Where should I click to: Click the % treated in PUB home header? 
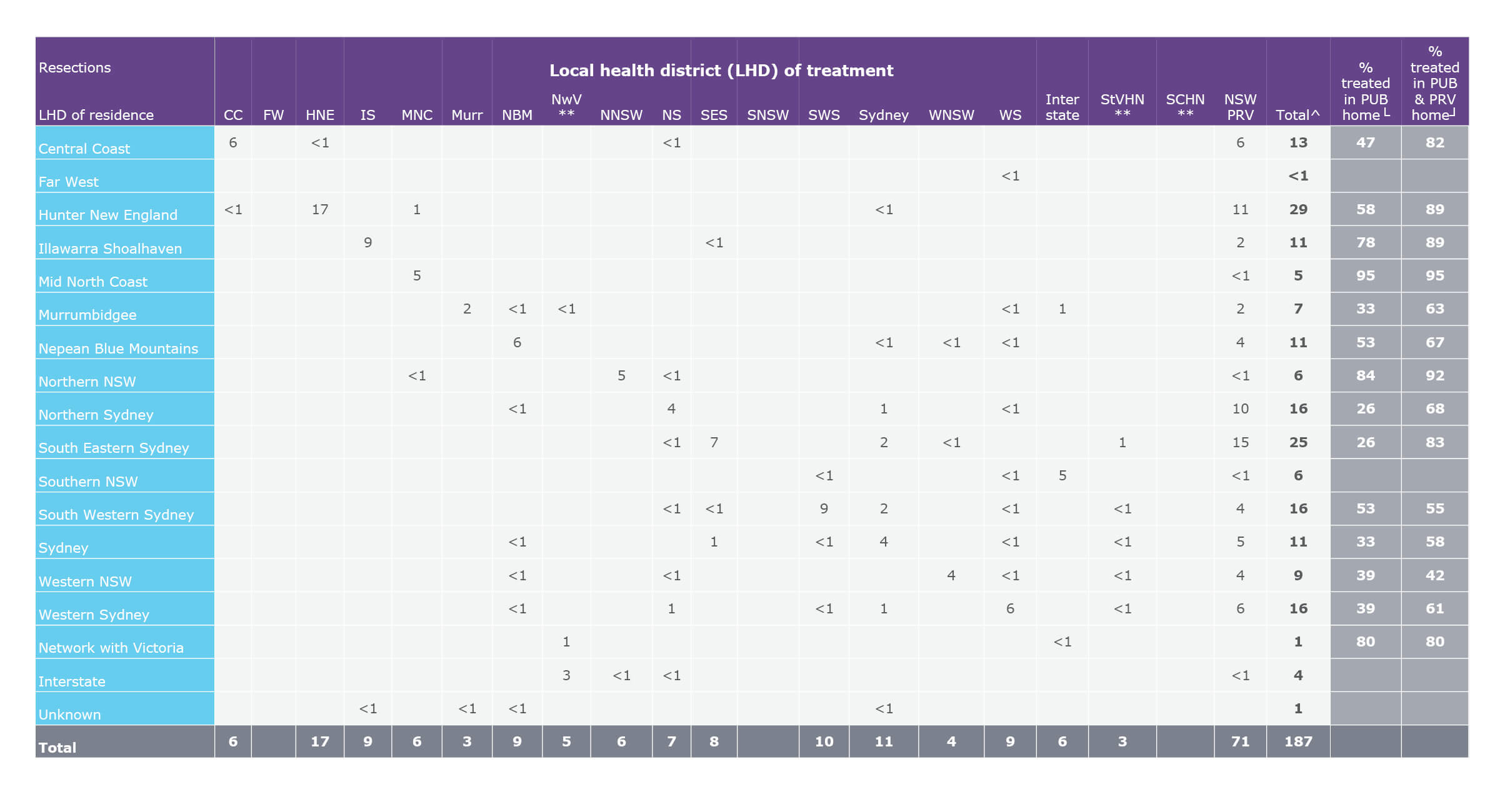tap(1365, 91)
